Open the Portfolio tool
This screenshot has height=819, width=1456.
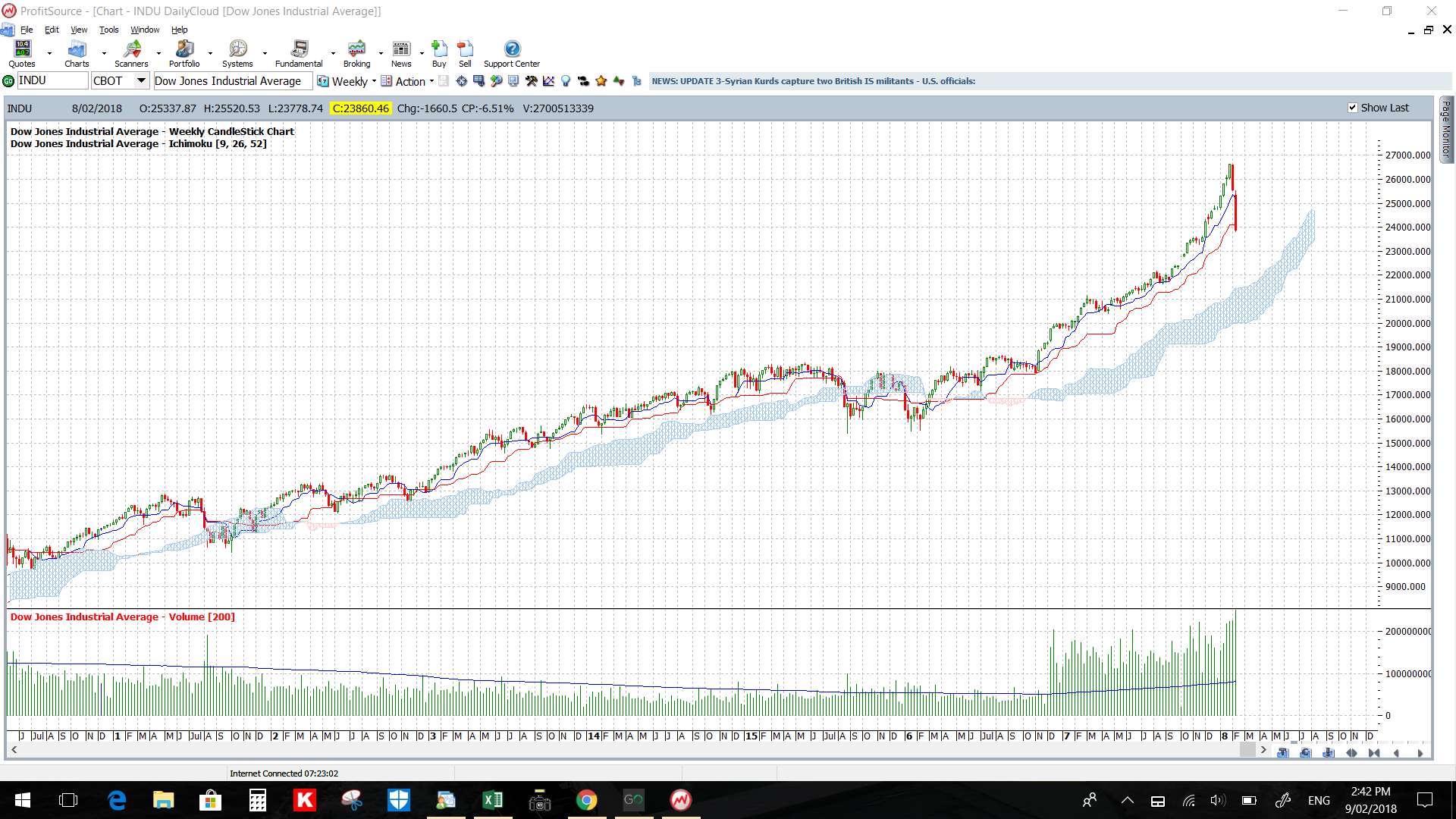click(184, 53)
